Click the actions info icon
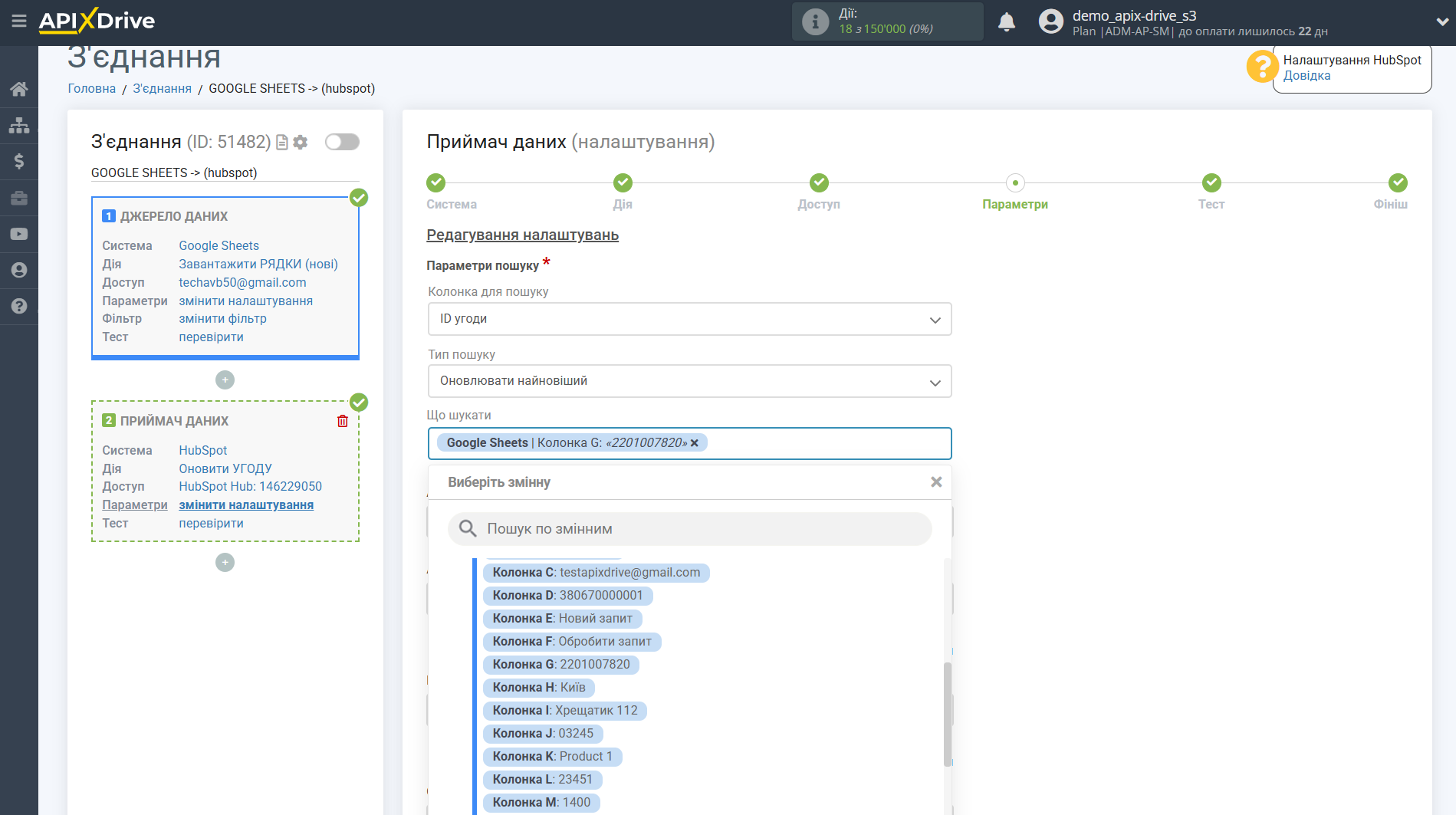 tap(815, 21)
